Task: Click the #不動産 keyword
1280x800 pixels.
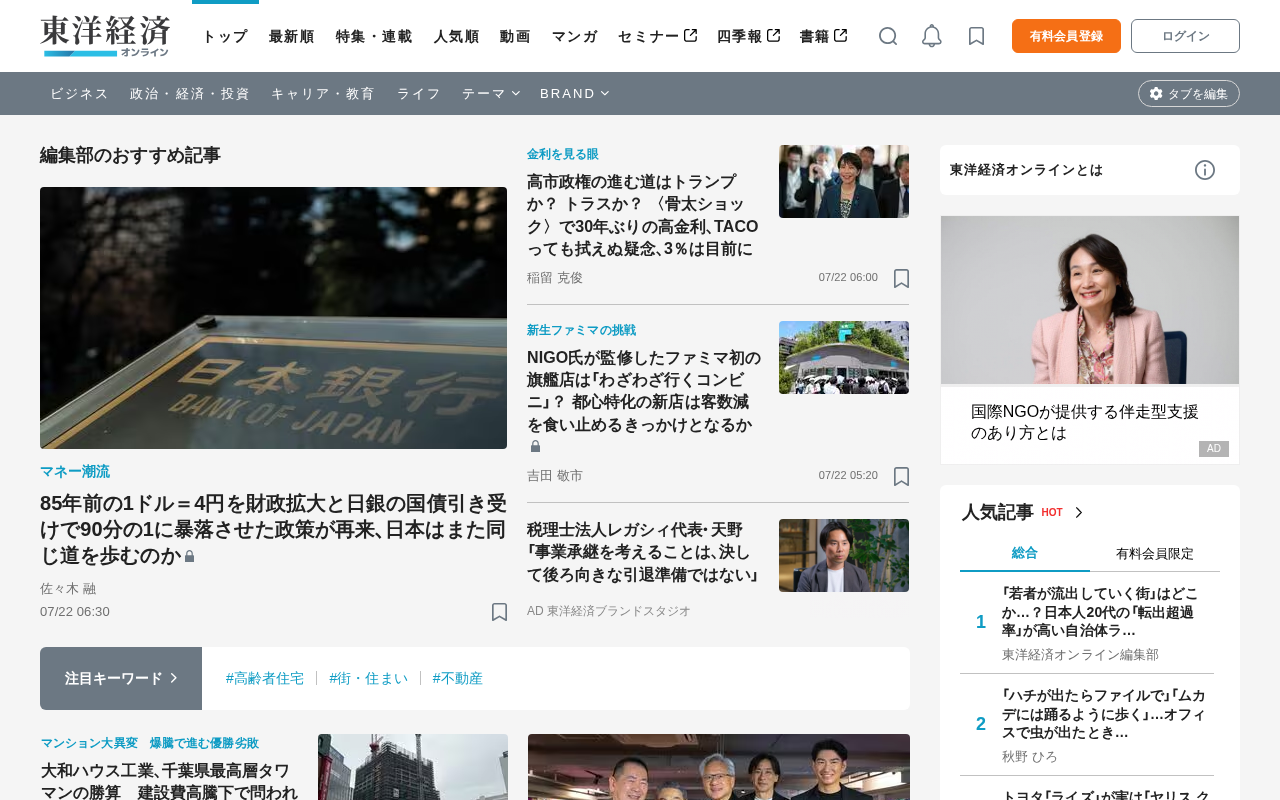Action: point(458,678)
